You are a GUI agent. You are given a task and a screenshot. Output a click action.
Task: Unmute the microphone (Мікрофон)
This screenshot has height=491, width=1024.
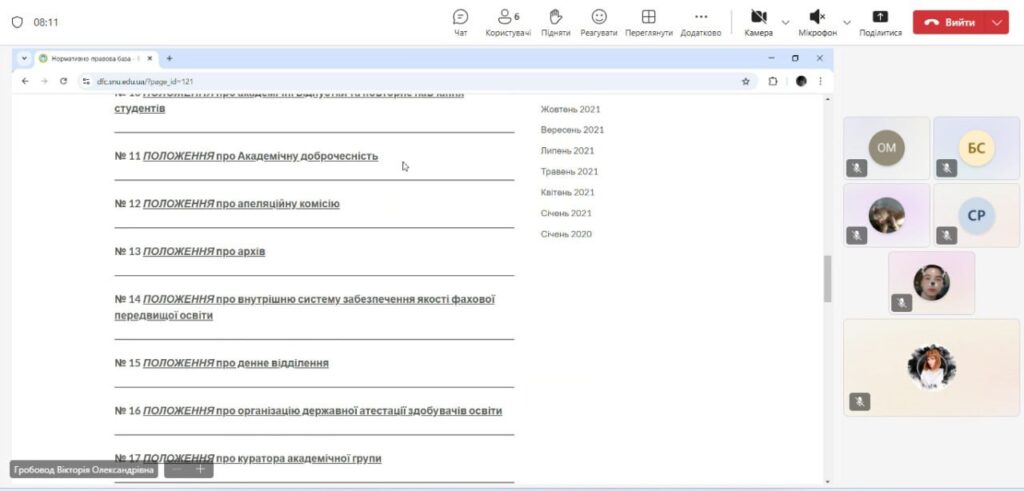817,17
